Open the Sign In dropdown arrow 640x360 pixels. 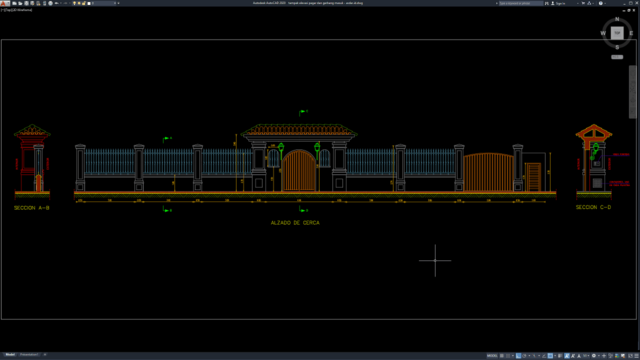point(578,3)
